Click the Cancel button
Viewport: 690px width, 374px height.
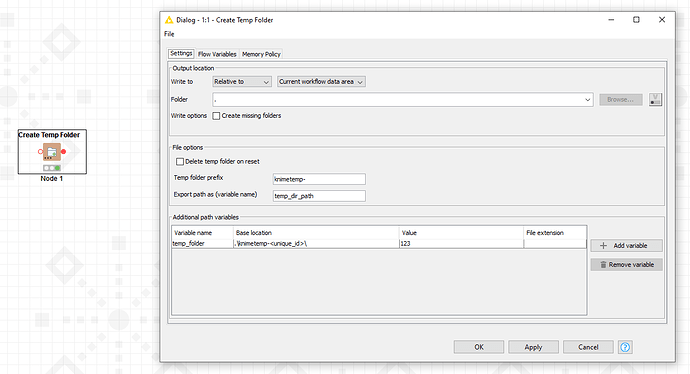point(588,347)
